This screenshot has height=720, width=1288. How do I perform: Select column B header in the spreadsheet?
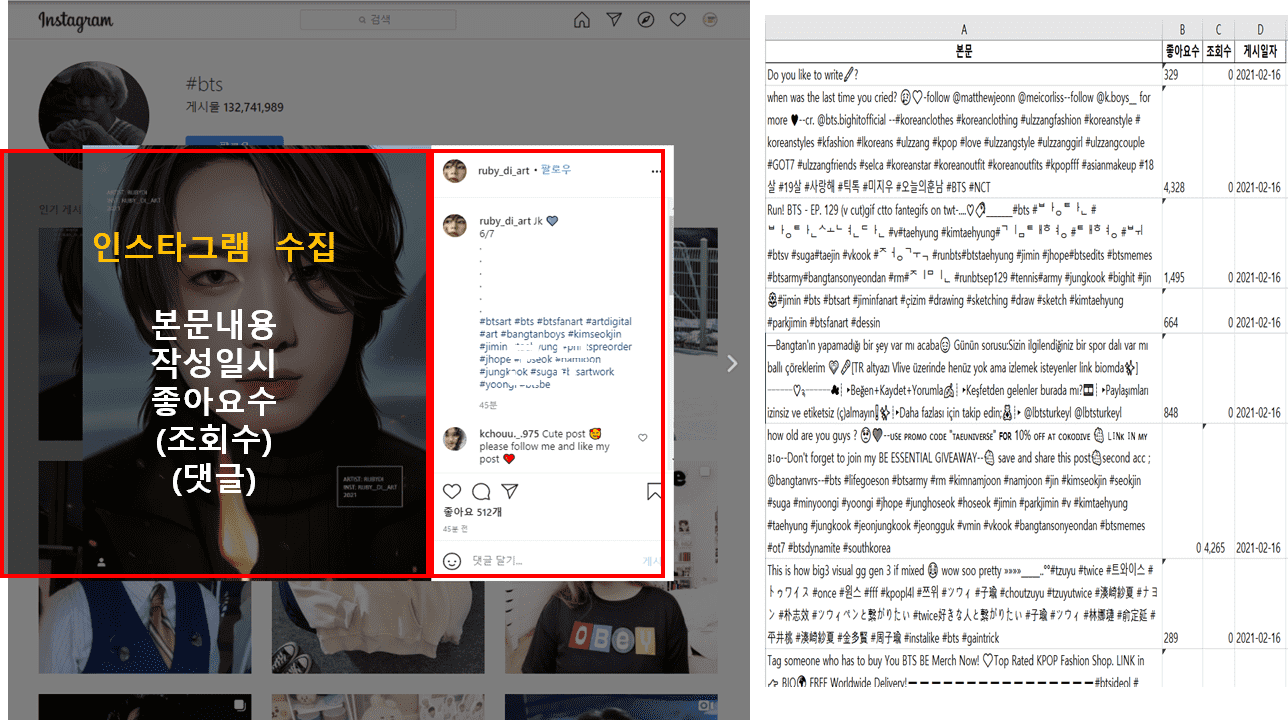pos(1182,31)
